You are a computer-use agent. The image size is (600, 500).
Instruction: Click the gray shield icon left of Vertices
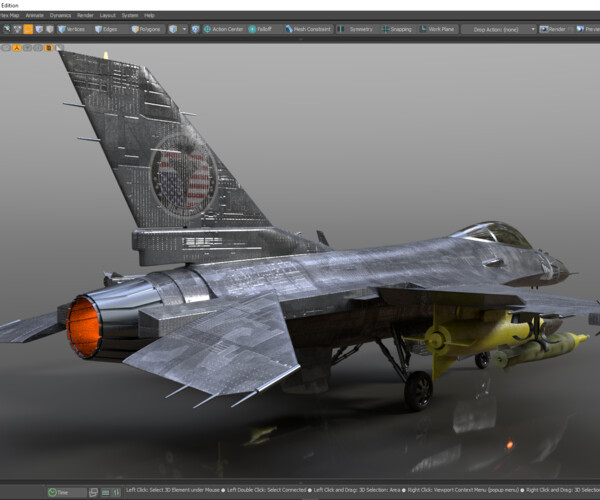pyautogui.click(x=49, y=29)
